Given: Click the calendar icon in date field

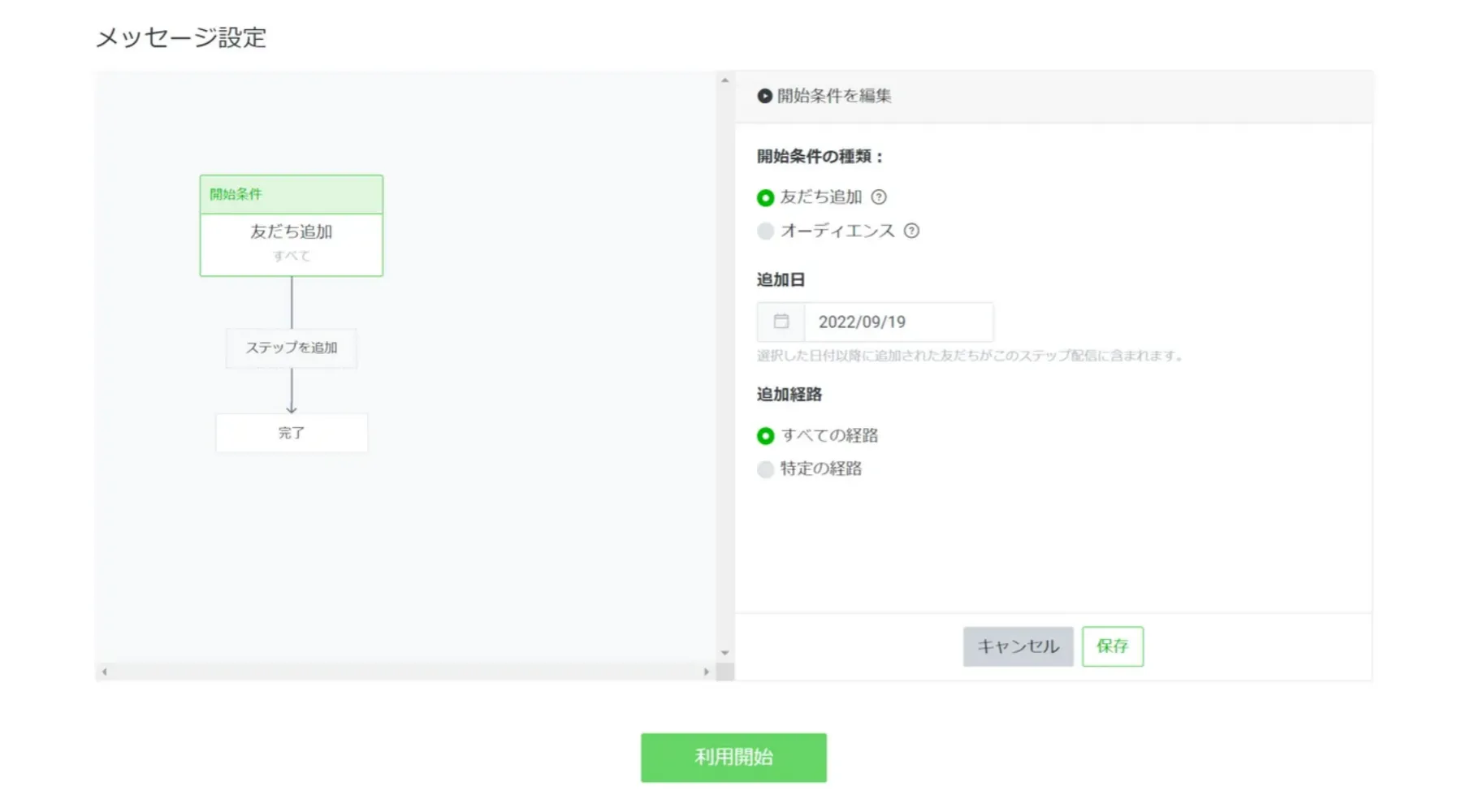Looking at the screenshot, I should click(x=781, y=322).
